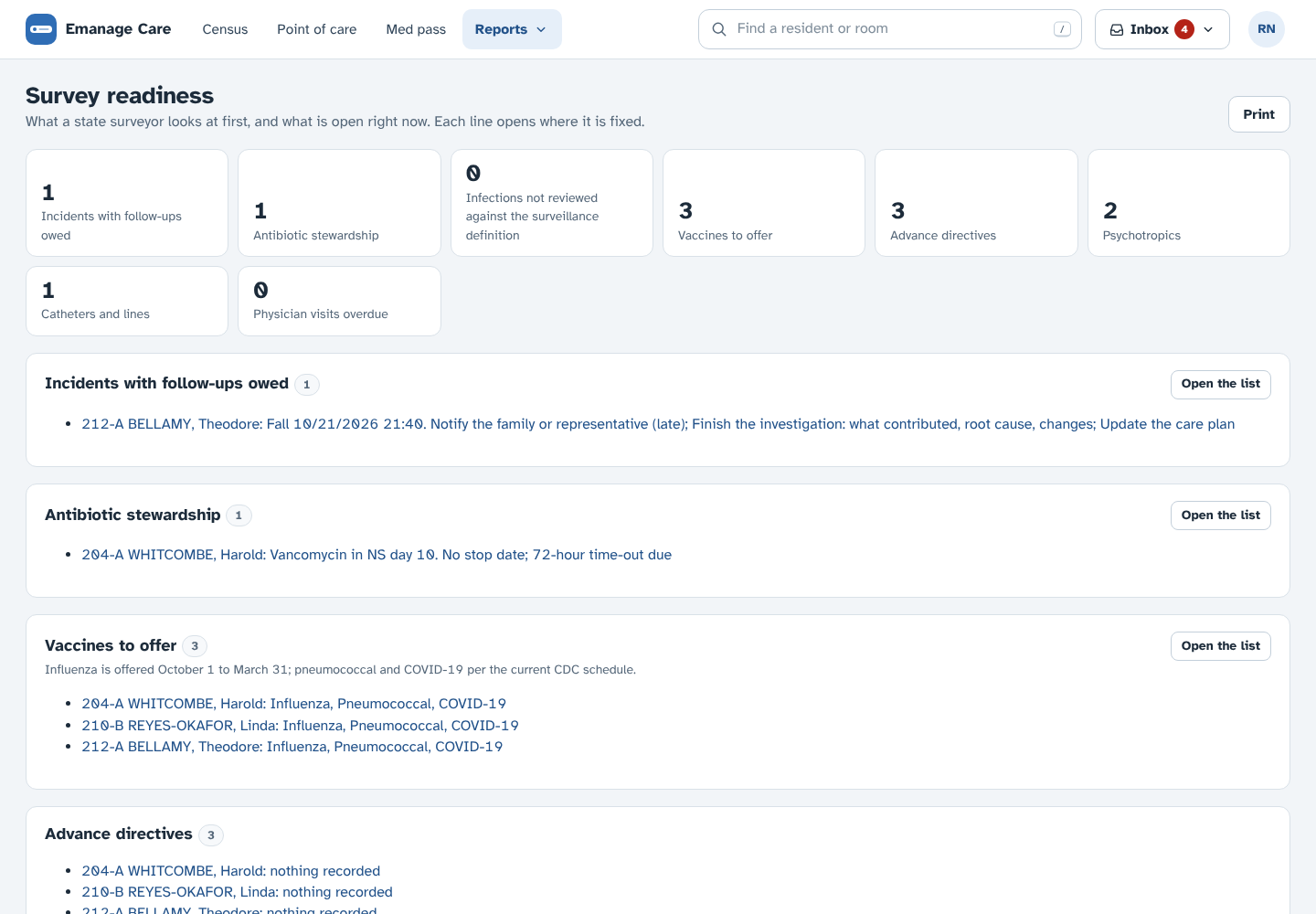Open Whitcombe's Vancomycin stewardship link
Image resolution: width=1316 pixels, height=914 pixels.
tap(377, 555)
